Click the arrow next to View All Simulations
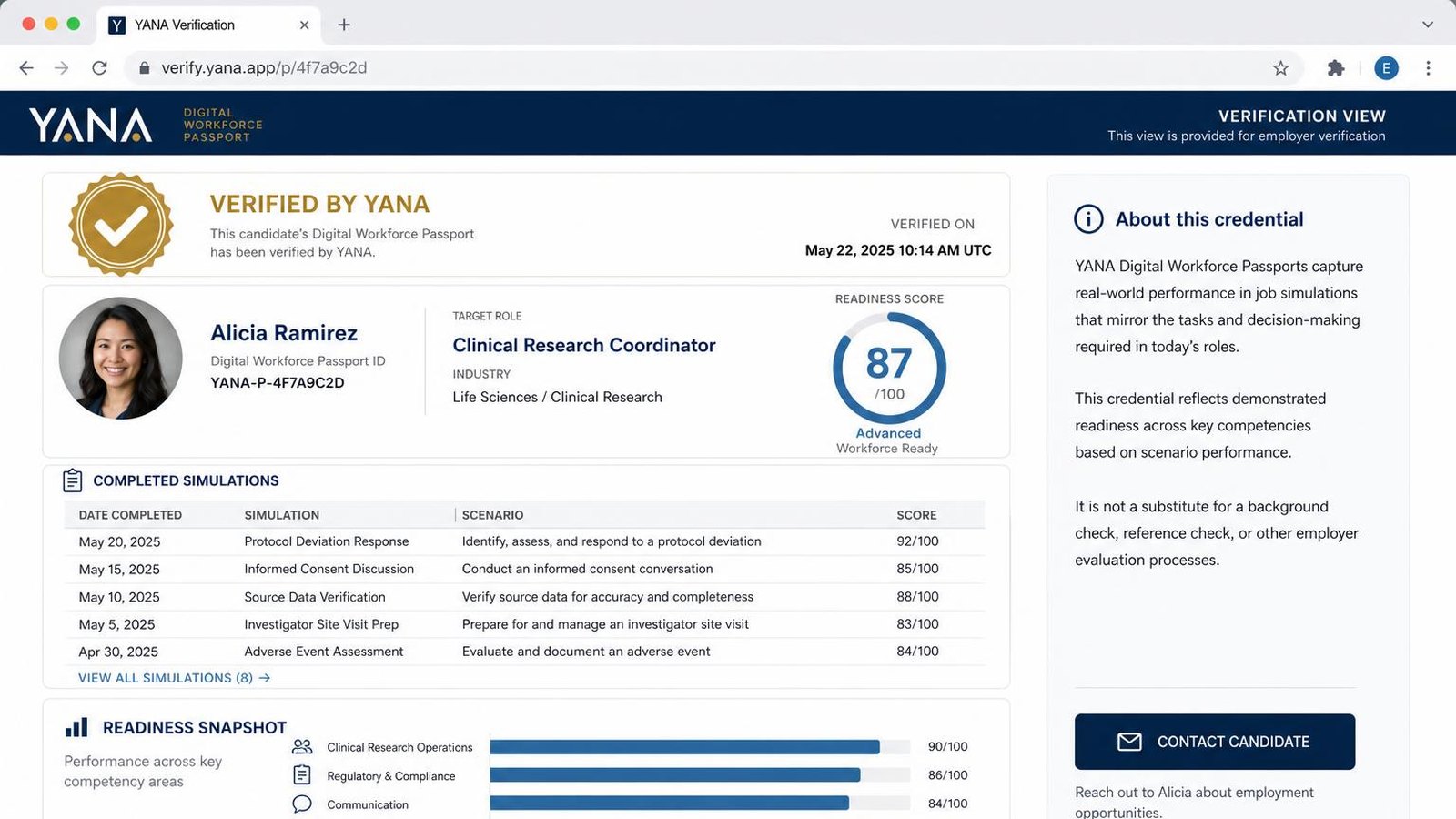1456x819 pixels. [x=265, y=678]
